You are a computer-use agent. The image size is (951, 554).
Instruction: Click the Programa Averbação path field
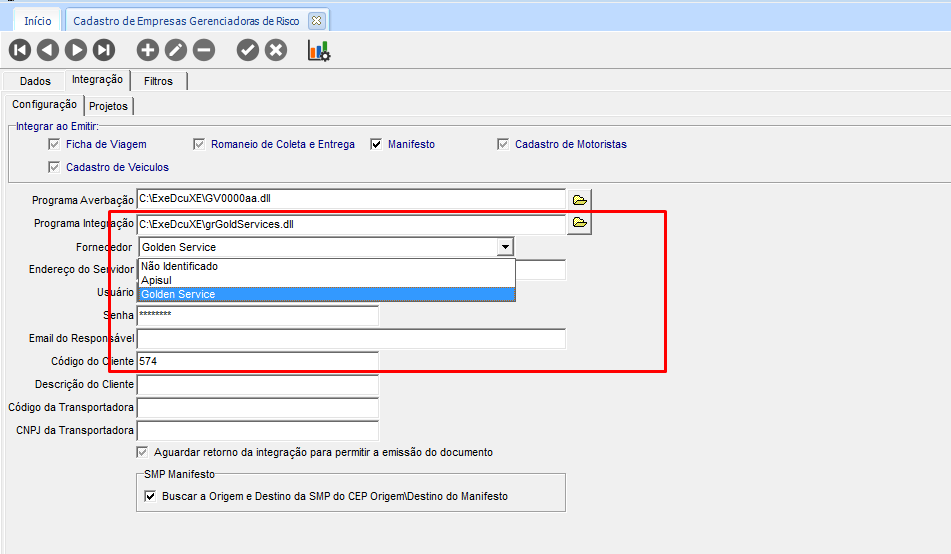click(x=351, y=199)
